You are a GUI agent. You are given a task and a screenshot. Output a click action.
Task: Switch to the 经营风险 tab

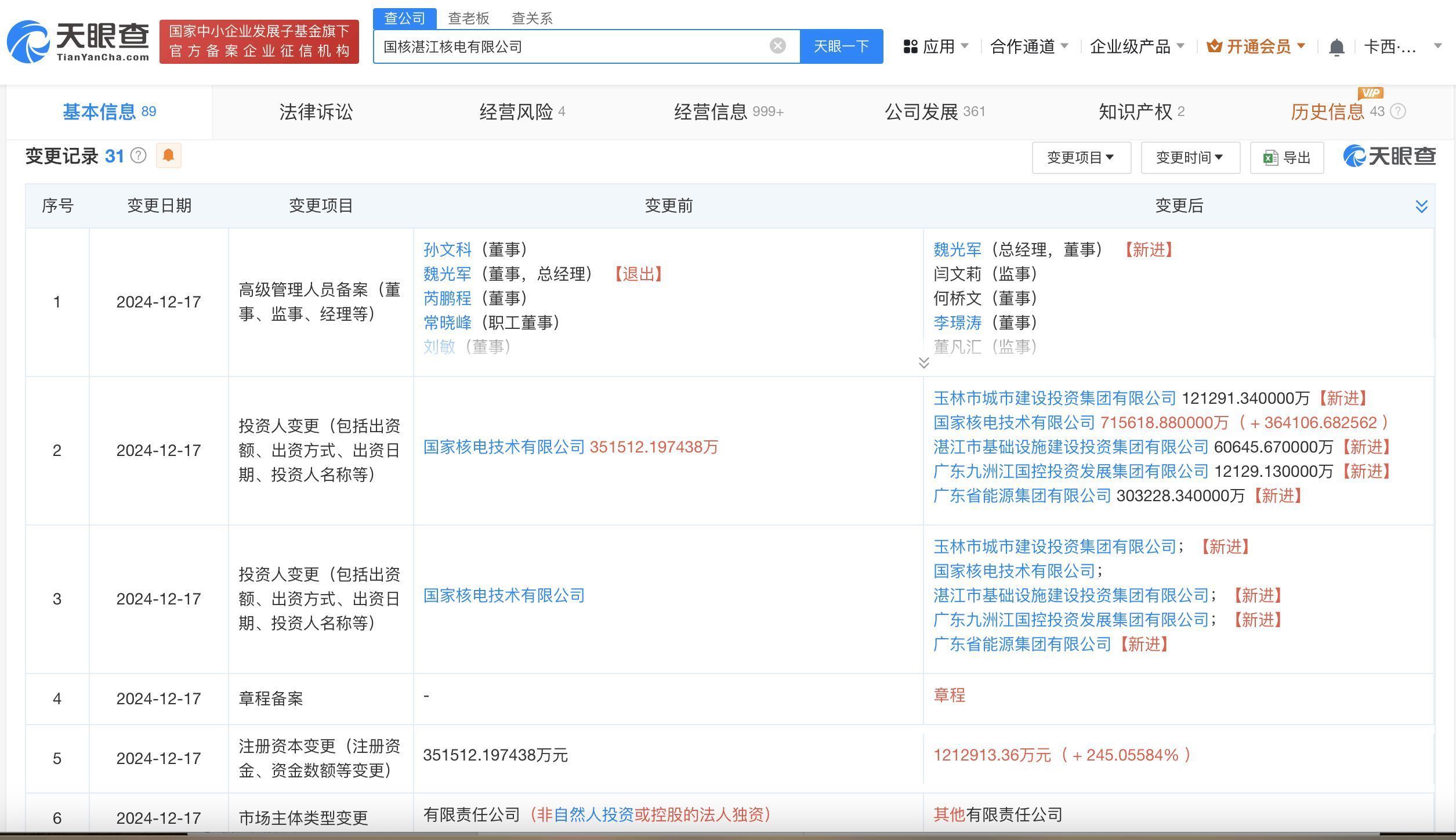[x=522, y=111]
